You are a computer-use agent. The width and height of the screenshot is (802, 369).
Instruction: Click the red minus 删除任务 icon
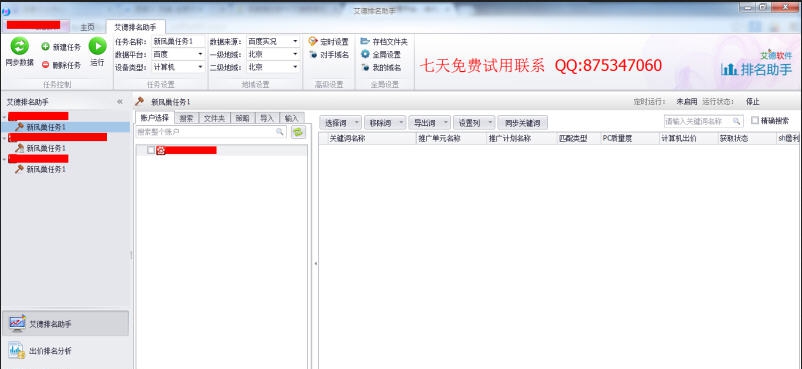click(x=46, y=64)
